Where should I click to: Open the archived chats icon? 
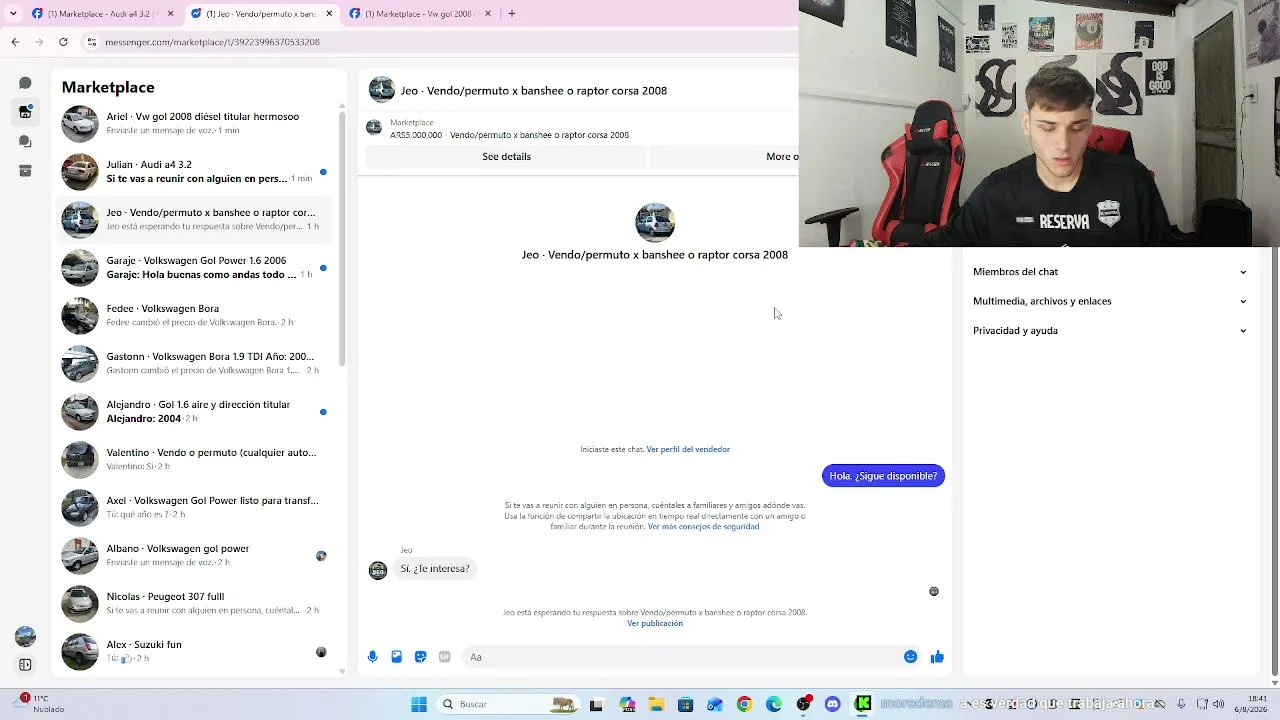coord(25,171)
